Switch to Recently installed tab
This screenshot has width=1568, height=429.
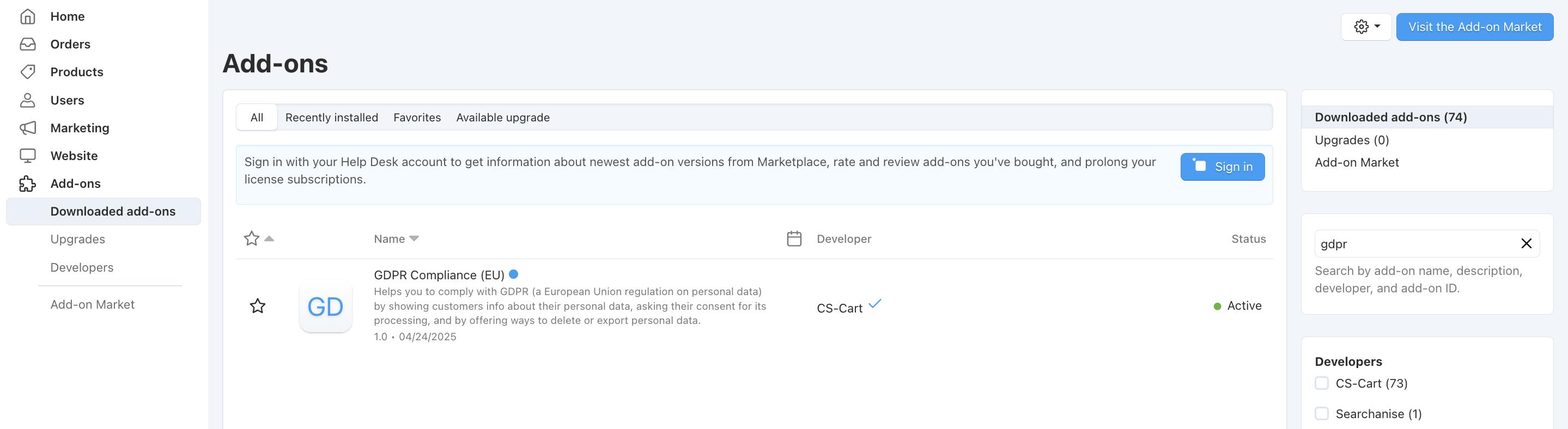tap(332, 118)
